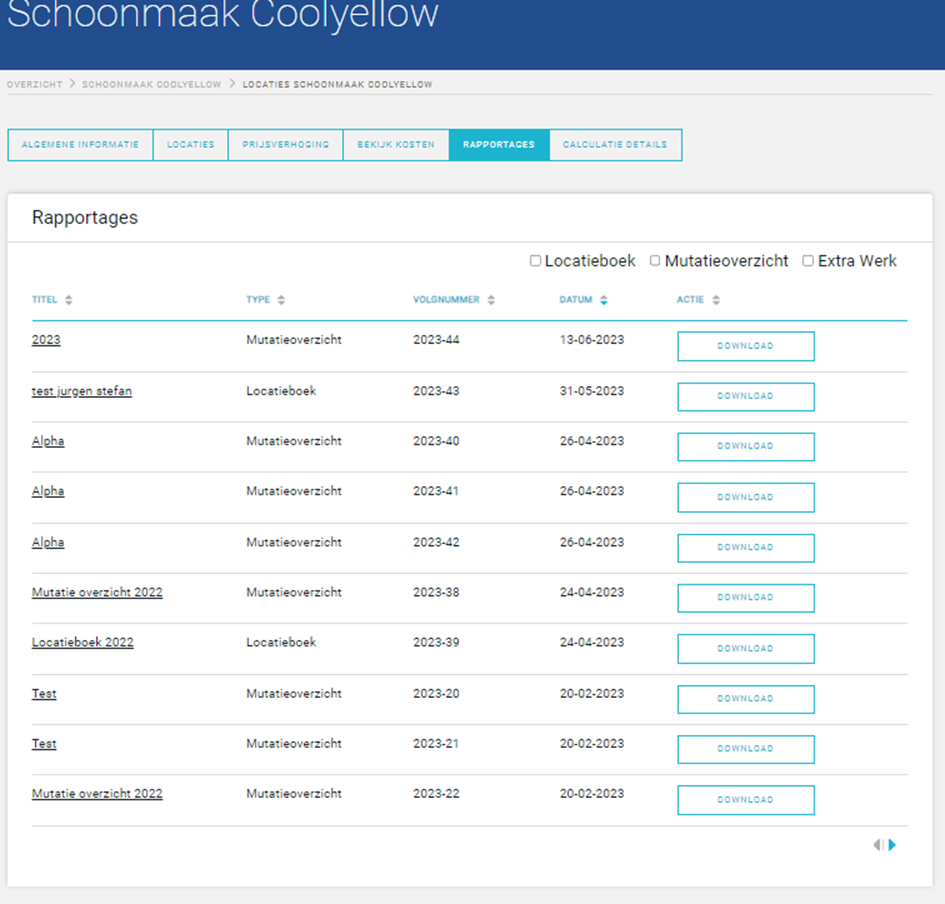Check the Extra Werk checkbox

pyautogui.click(x=808, y=261)
